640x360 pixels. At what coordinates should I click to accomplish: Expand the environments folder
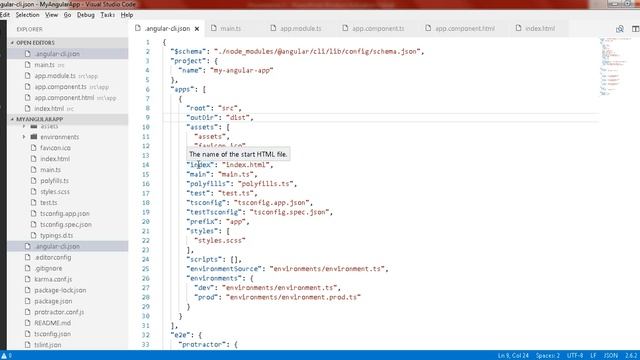[x=24, y=137]
